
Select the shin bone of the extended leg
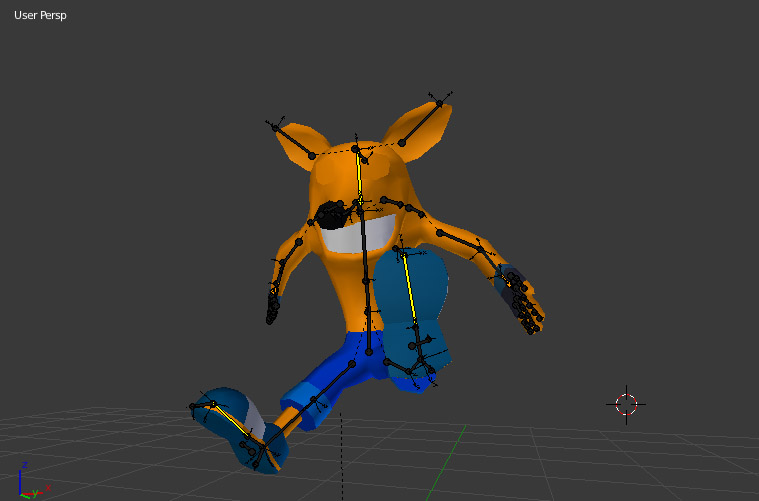tap(288, 422)
